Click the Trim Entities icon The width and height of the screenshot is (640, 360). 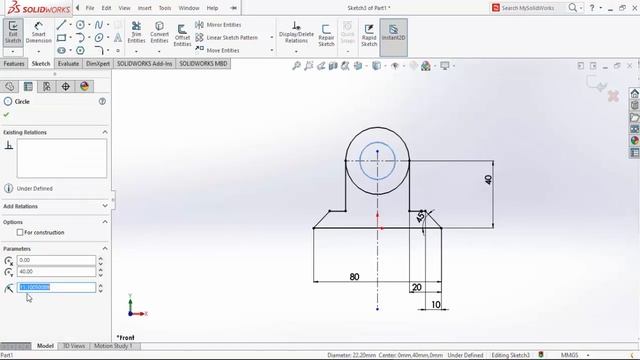pyautogui.click(x=136, y=32)
